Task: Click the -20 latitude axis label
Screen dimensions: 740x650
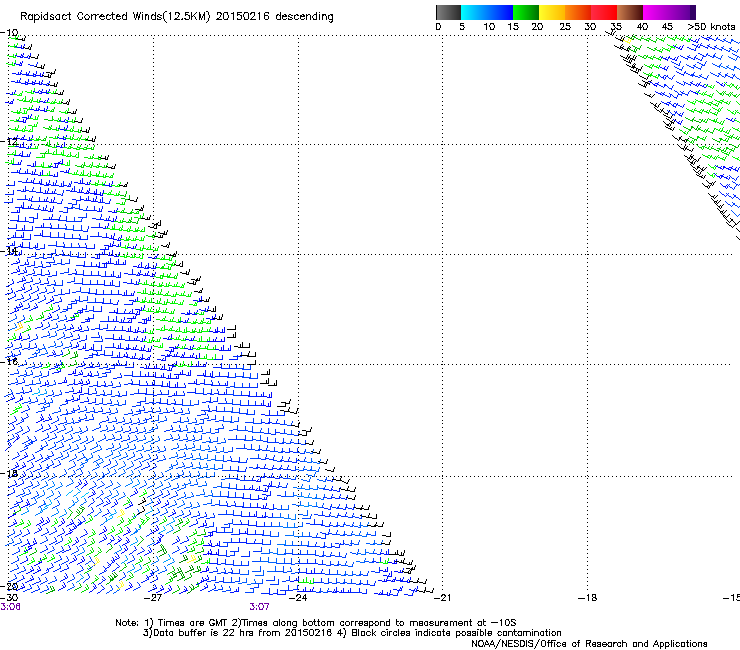Action: [x=10, y=586]
